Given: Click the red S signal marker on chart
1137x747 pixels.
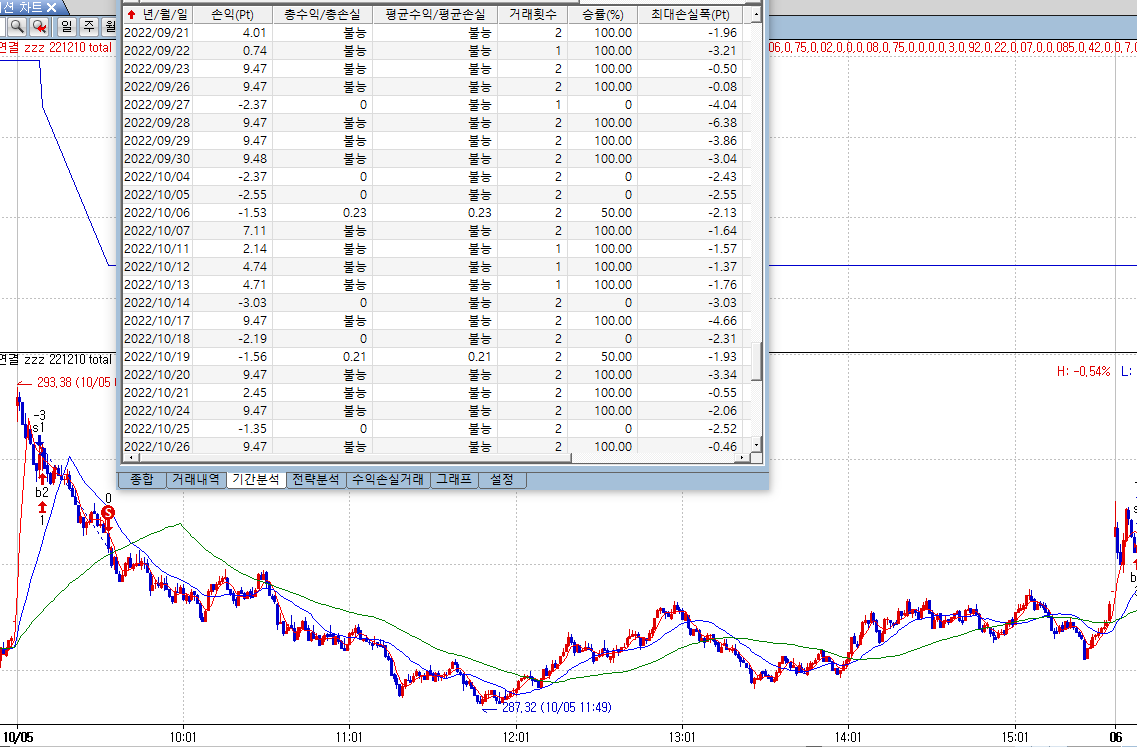Looking at the screenshot, I should tap(107, 512).
